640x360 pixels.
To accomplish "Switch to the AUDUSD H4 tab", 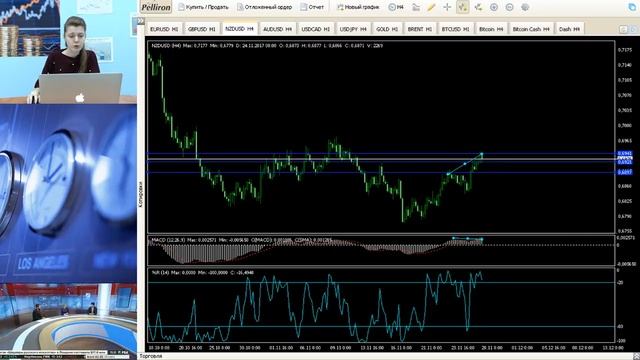I will pyautogui.click(x=277, y=29).
